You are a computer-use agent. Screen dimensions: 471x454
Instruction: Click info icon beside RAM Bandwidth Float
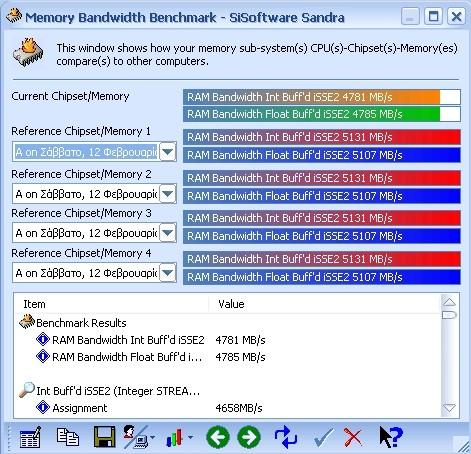point(43,356)
